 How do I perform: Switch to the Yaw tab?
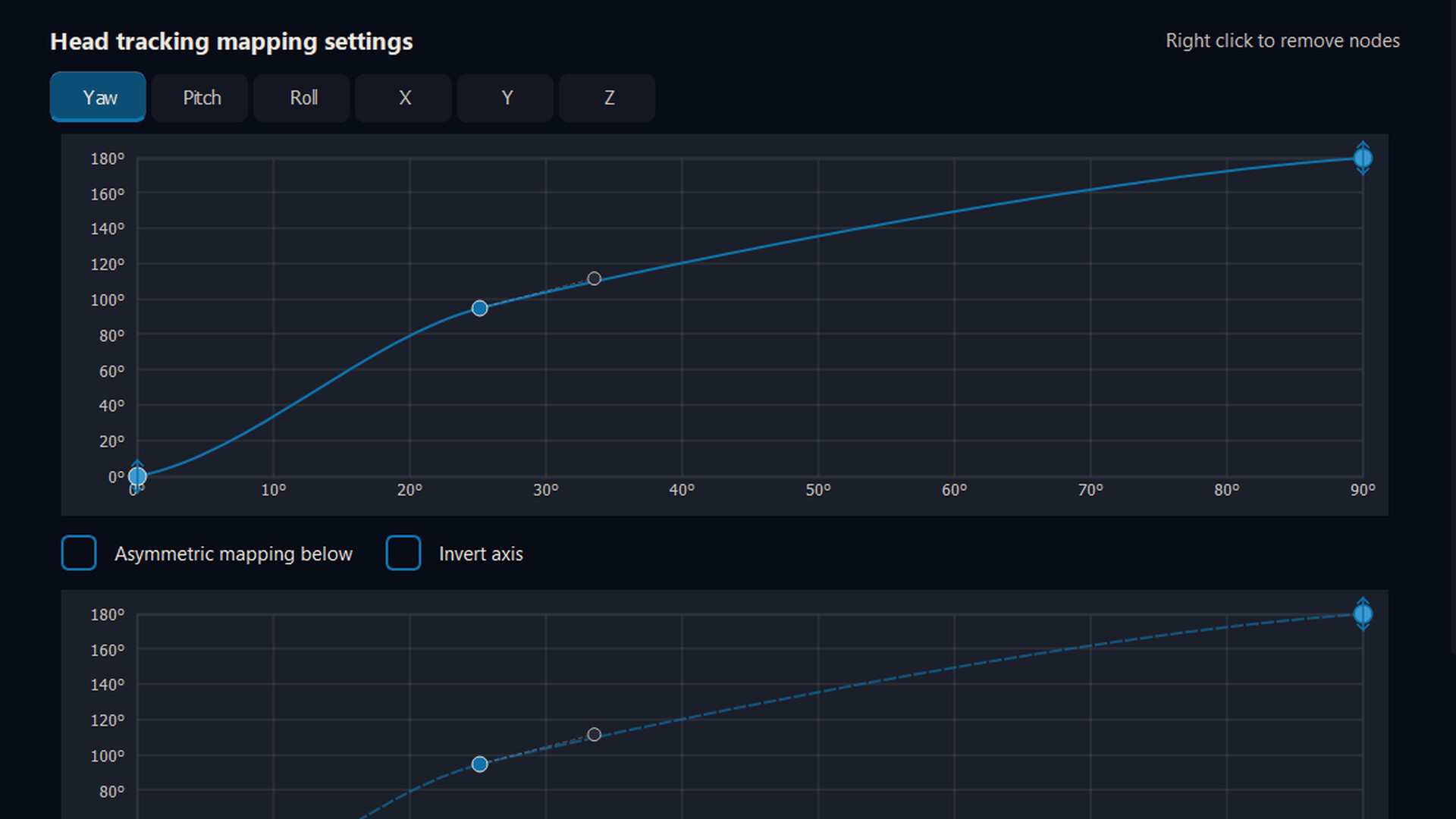[98, 97]
